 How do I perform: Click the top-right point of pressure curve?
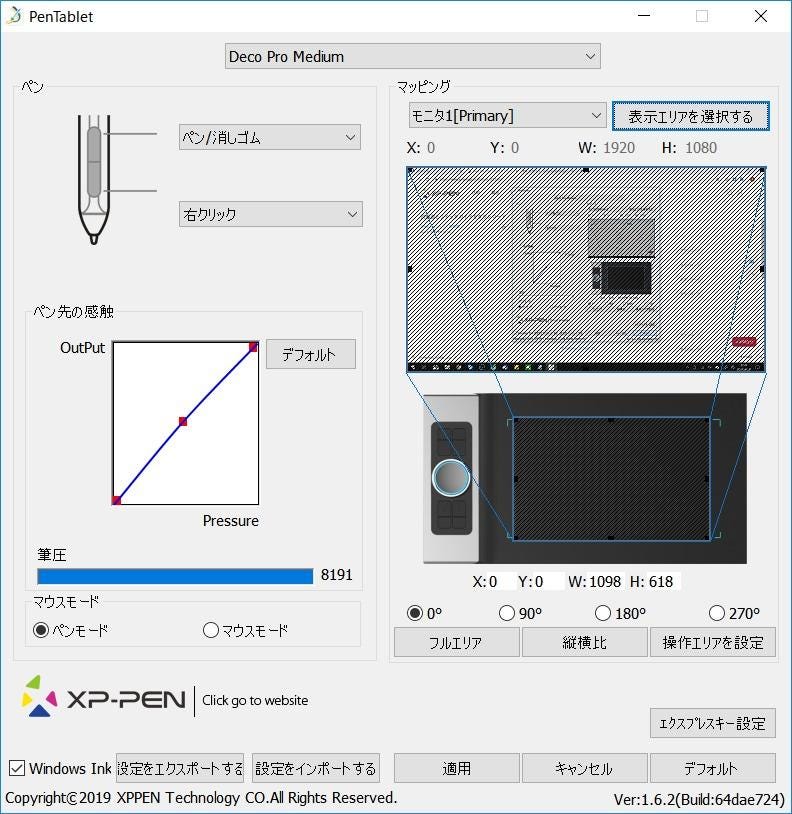coord(253,347)
